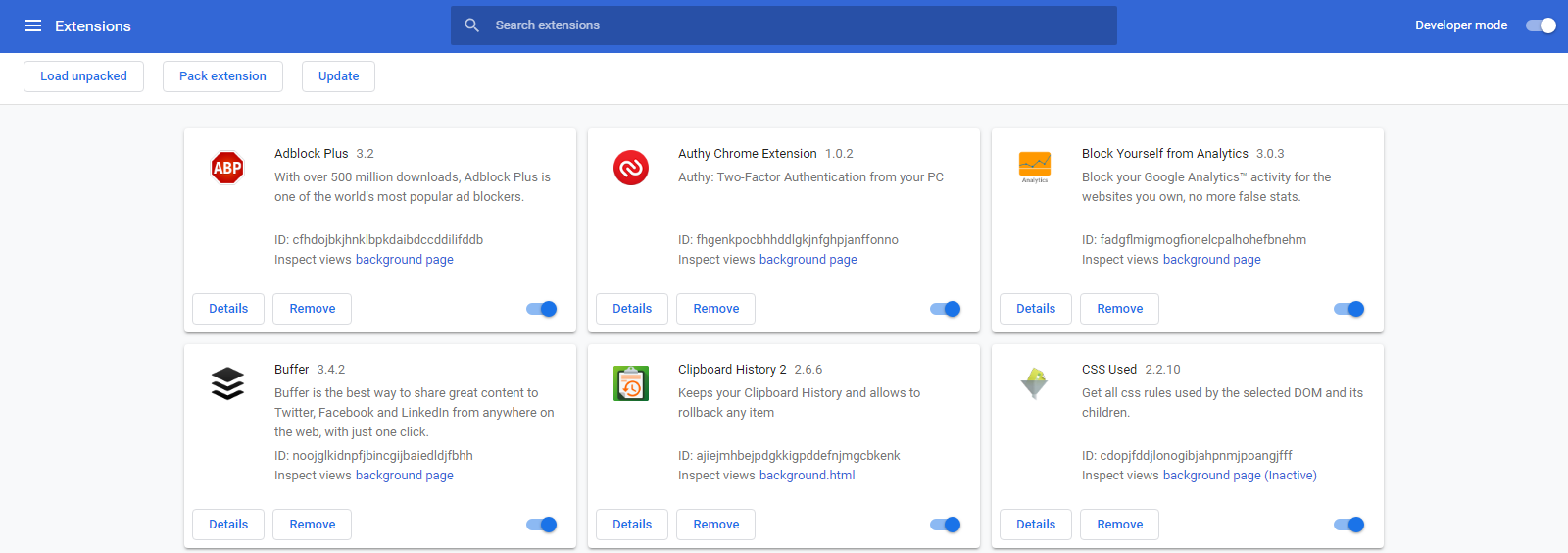Click the Buffer stacked layers icon

click(227, 383)
